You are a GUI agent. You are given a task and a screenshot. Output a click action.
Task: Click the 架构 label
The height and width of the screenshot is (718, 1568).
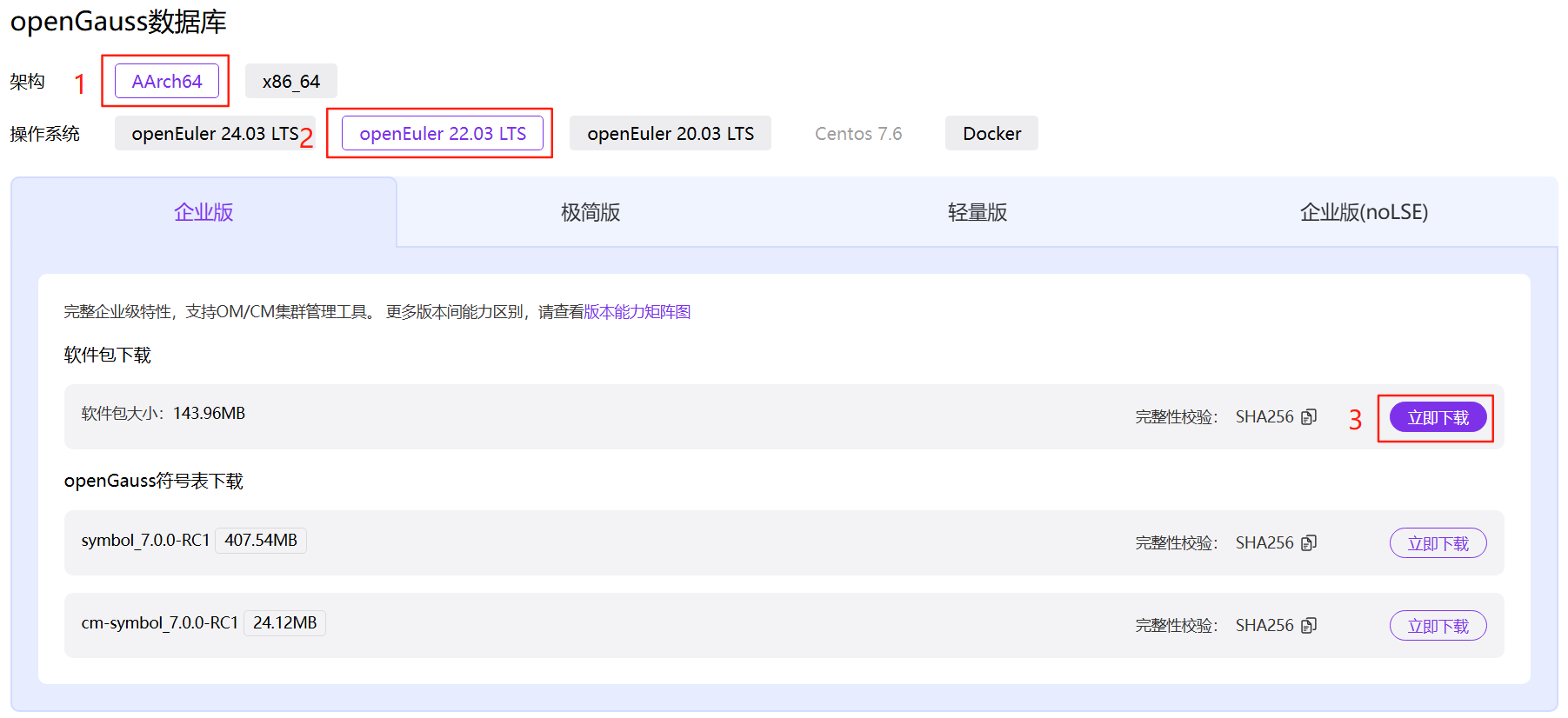27,81
